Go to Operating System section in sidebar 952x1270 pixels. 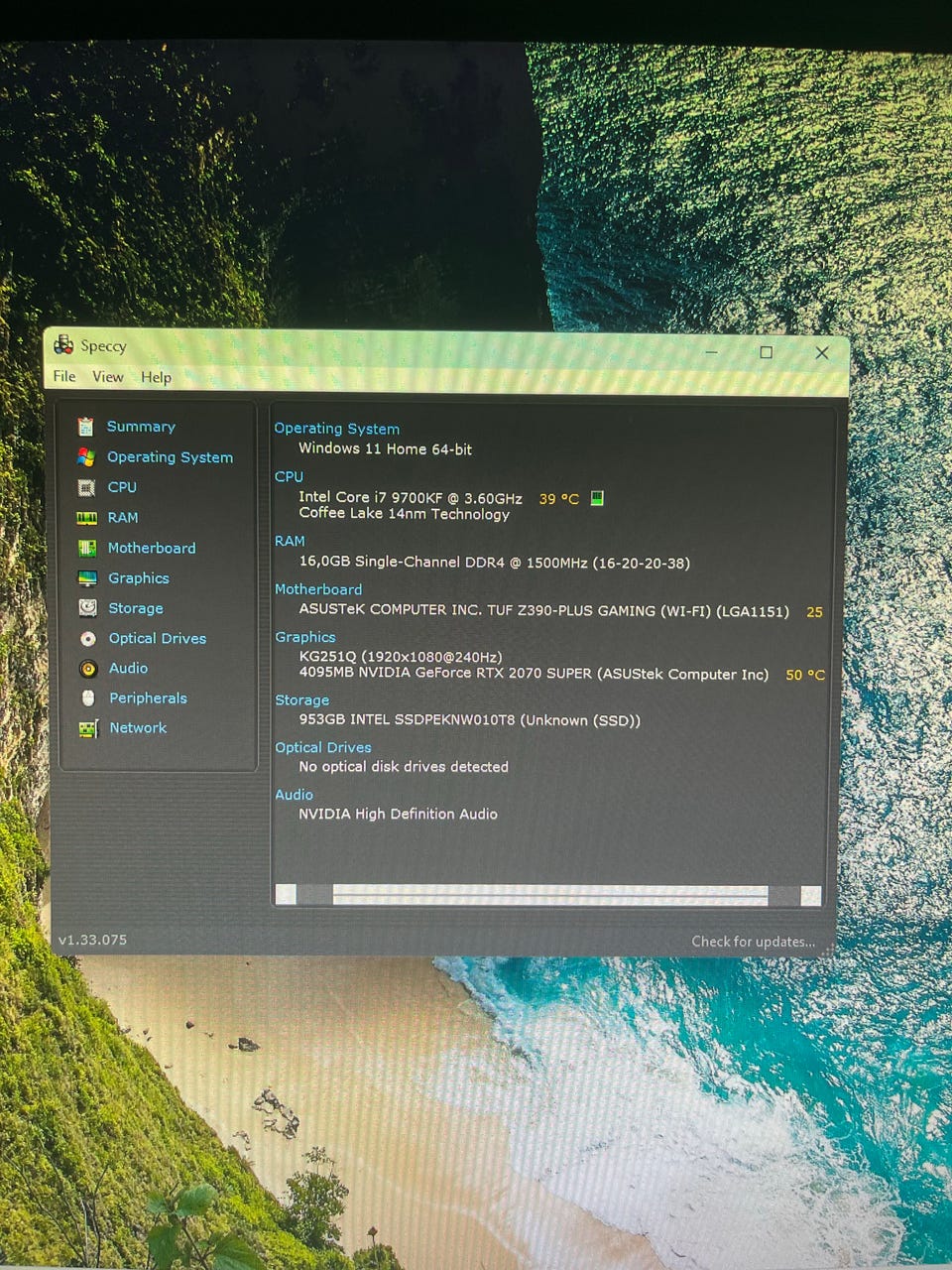coord(170,457)
